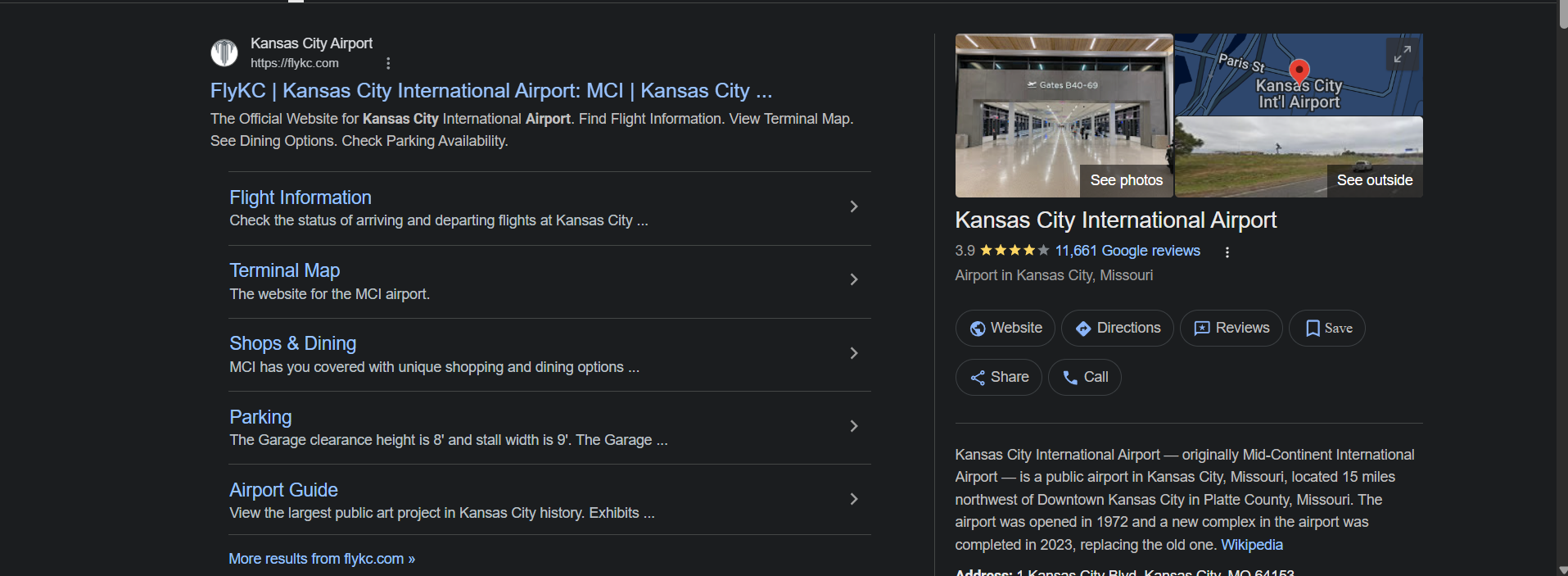Open the Airport Guide sitelink

tap(283, 490)
